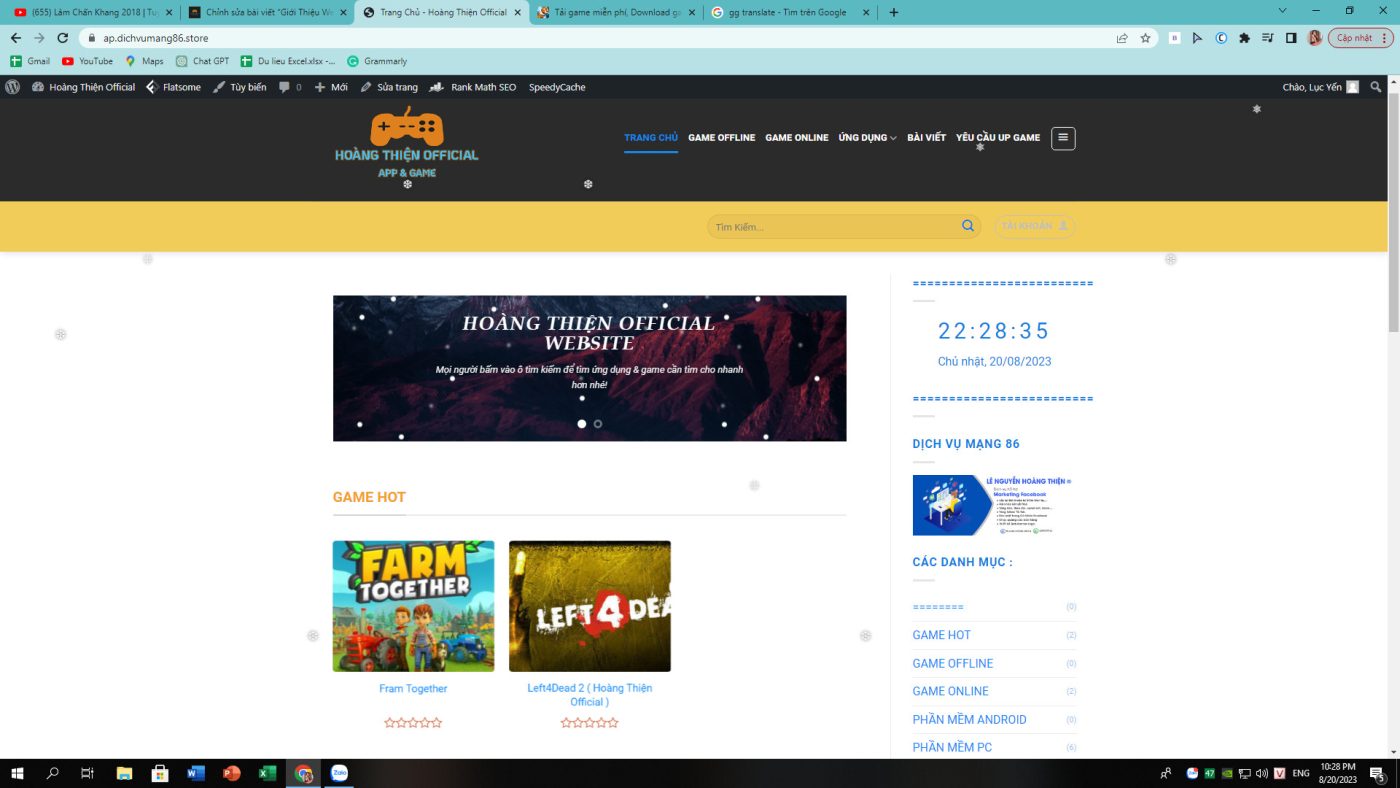
Task: Open the Dịch Vụ Mạng 86 banner image
Action: [x=992, y=505]
